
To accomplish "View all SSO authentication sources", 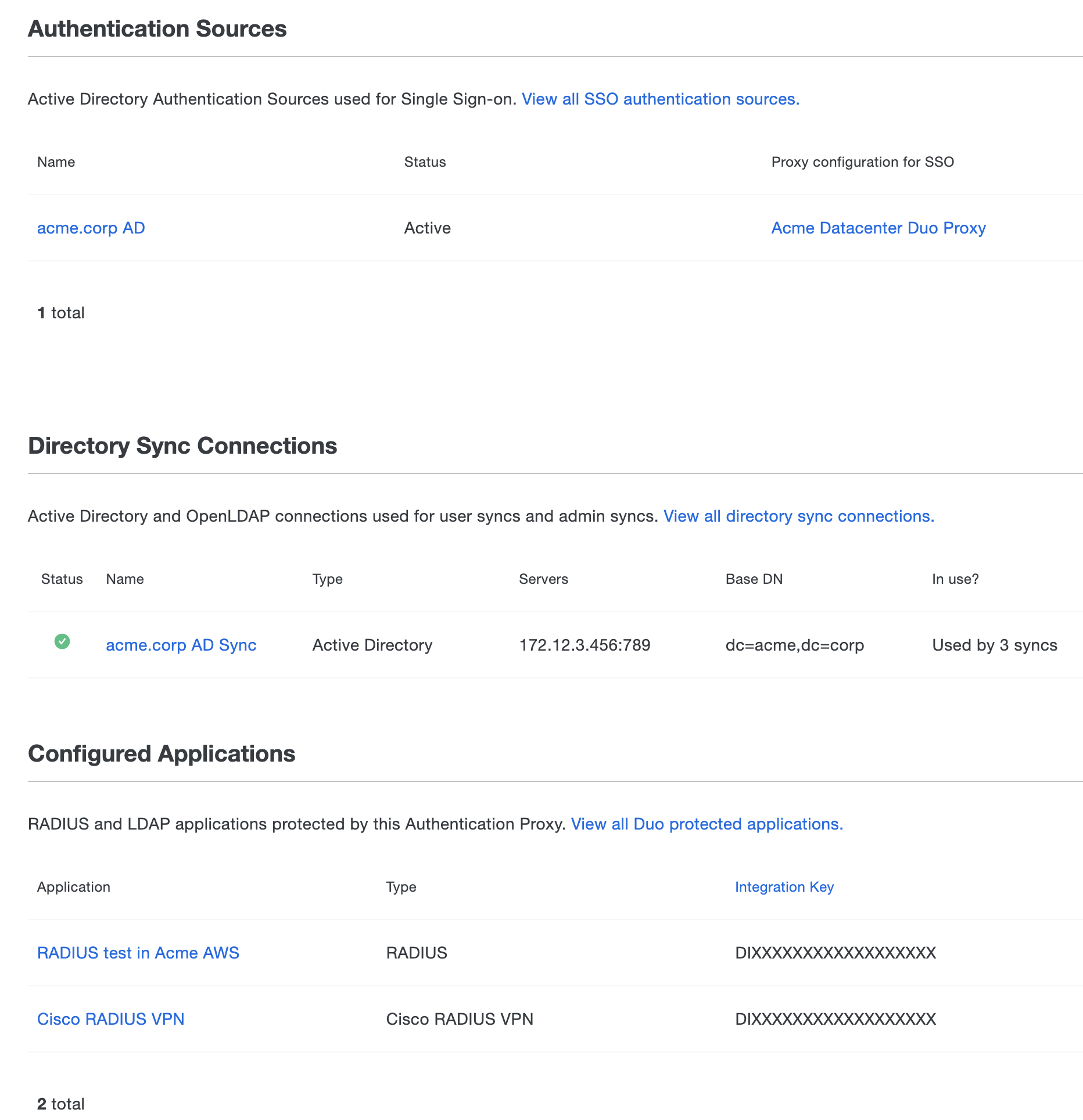I will point(661,99).
